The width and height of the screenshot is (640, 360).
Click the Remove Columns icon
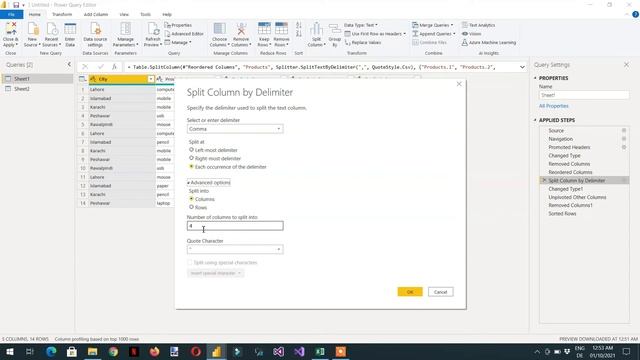(241, 35)
